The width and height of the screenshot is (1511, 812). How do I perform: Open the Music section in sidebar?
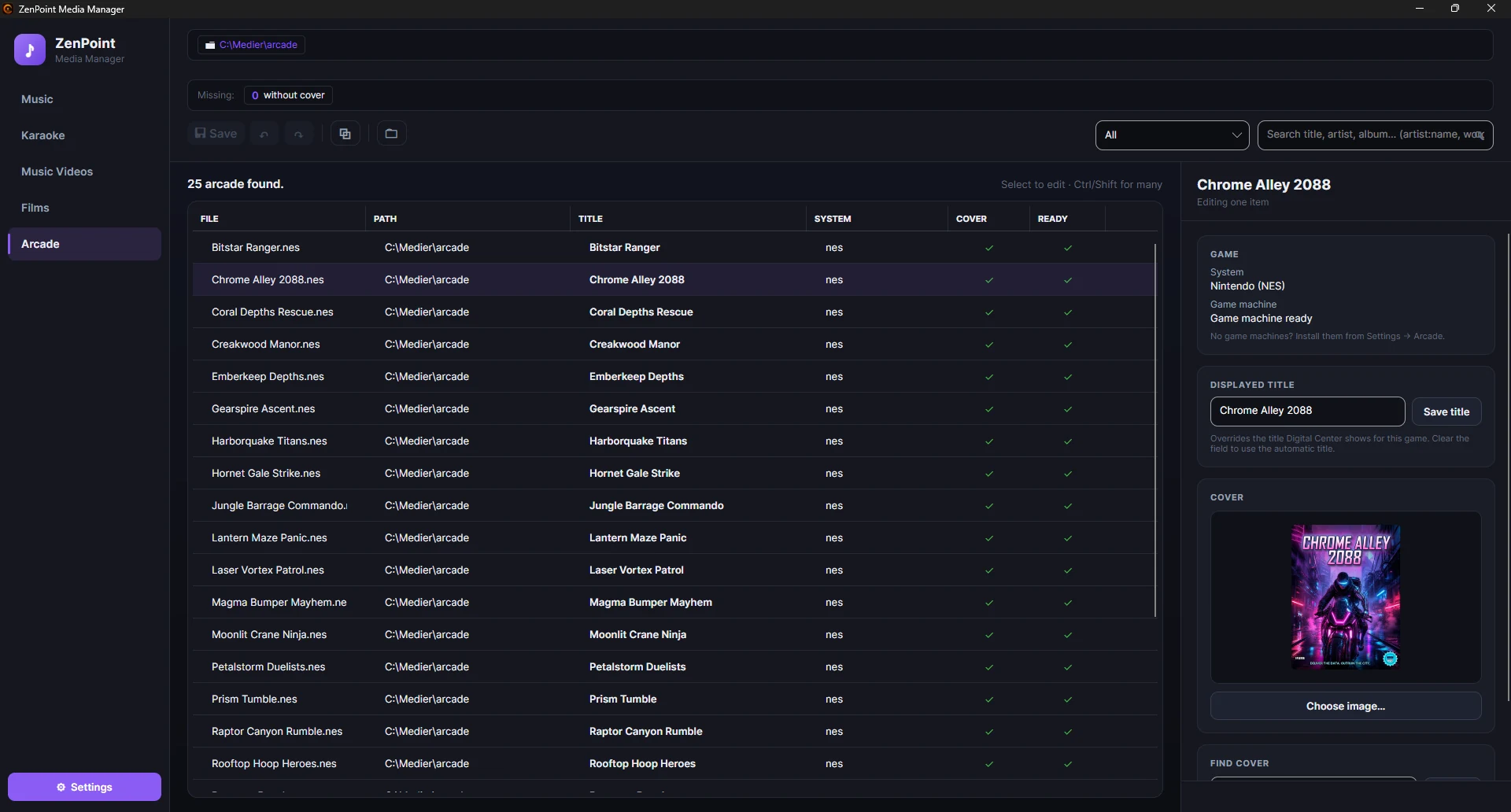pyautogui.click(x=84, y=99)
